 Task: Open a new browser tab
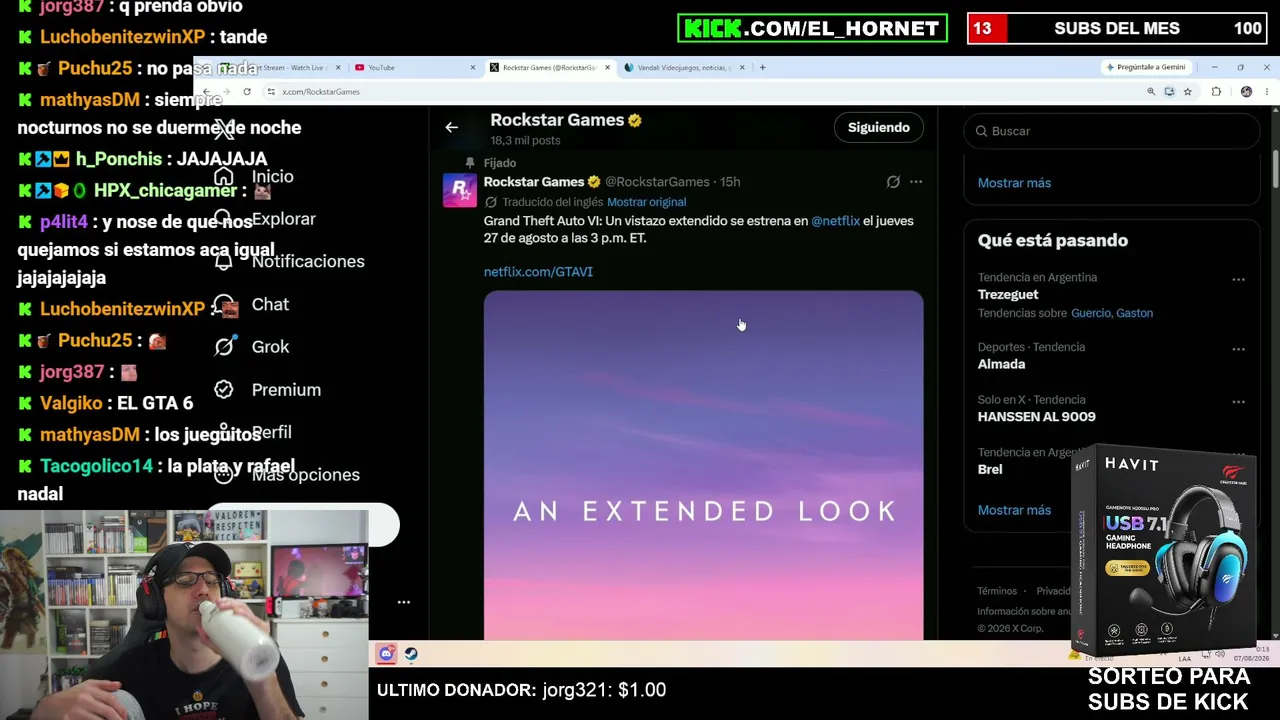point(762,67)
